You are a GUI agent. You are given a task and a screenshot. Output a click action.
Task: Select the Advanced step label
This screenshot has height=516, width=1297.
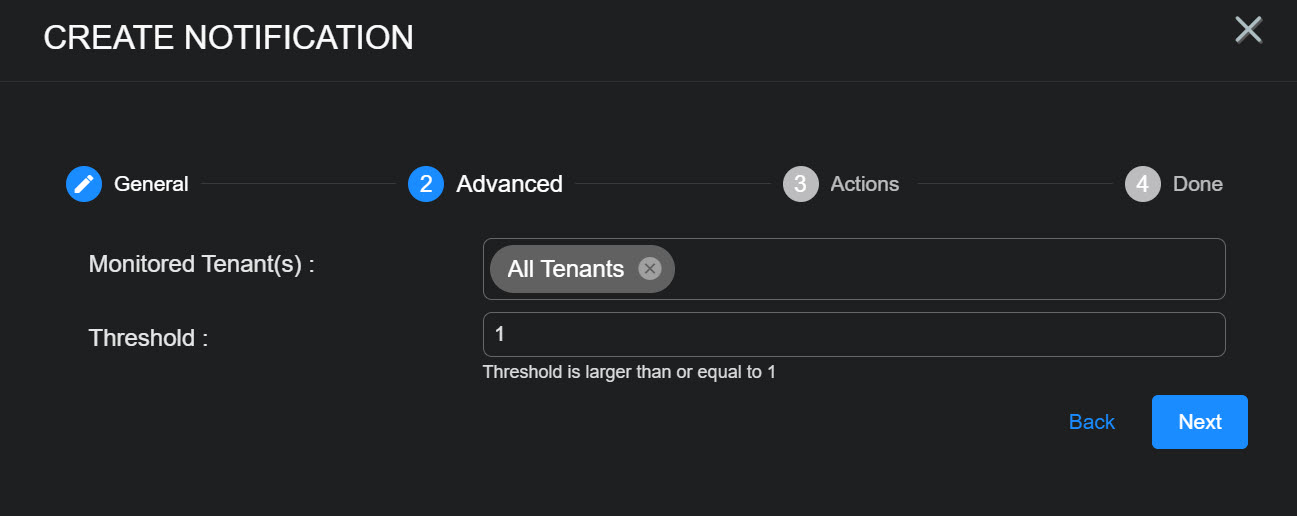tap(509, 184)
